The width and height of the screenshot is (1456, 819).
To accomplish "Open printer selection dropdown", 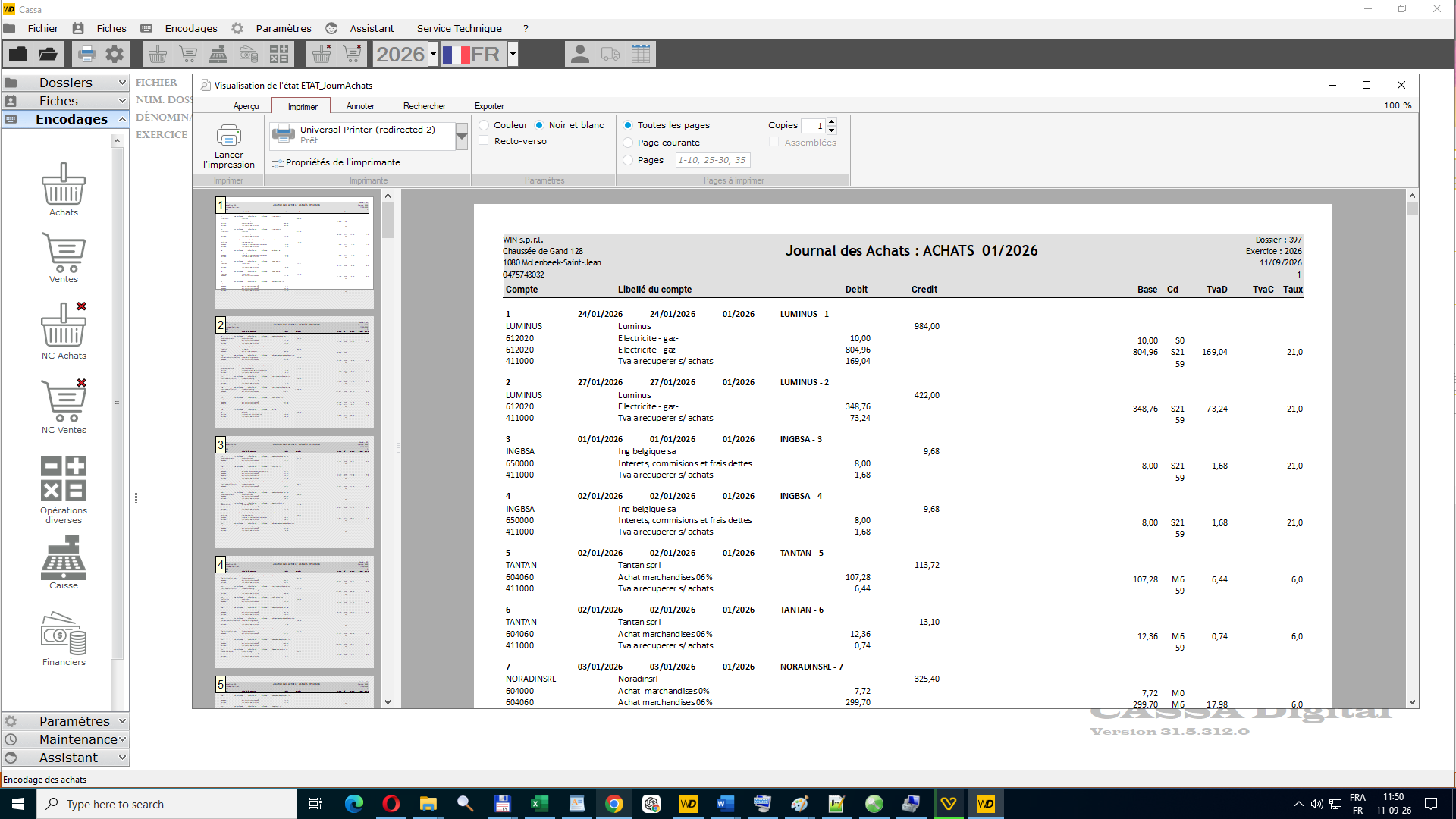I will [461, 136].
